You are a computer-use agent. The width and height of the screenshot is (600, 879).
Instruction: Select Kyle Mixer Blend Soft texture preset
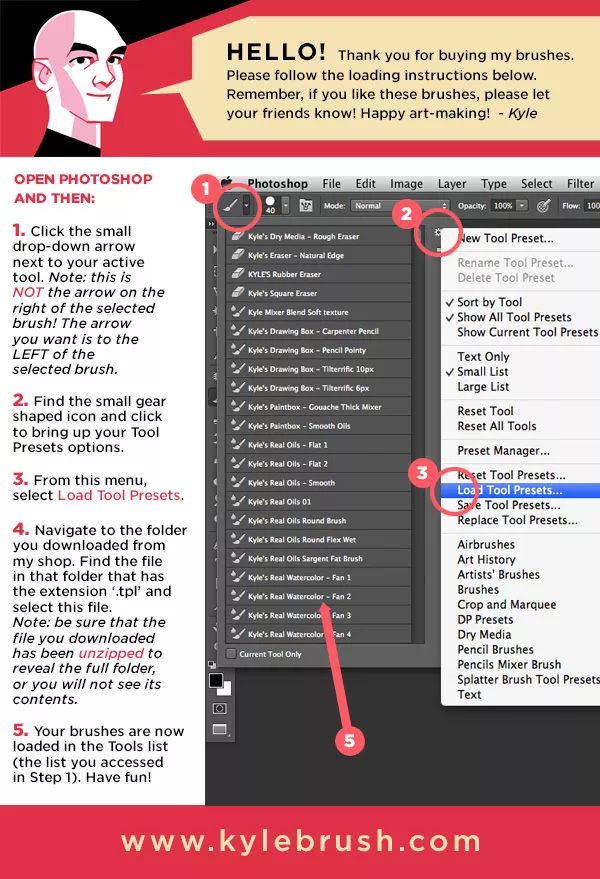click(x=319, y=312)
